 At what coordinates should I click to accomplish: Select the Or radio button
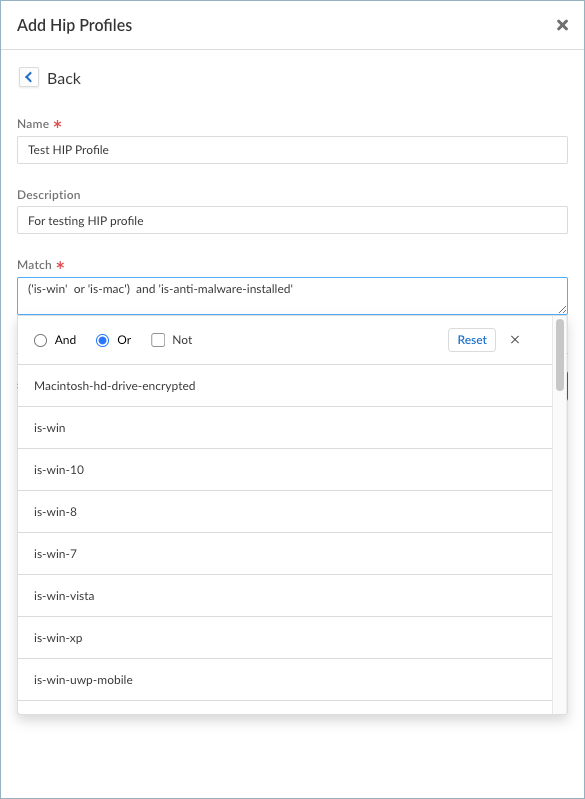tap(102, 340)
